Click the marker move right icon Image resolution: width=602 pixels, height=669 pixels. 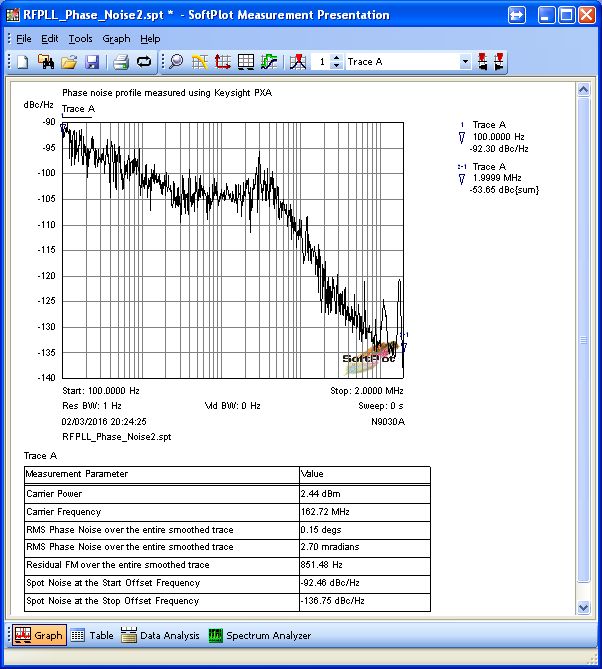tap(498, 62)
